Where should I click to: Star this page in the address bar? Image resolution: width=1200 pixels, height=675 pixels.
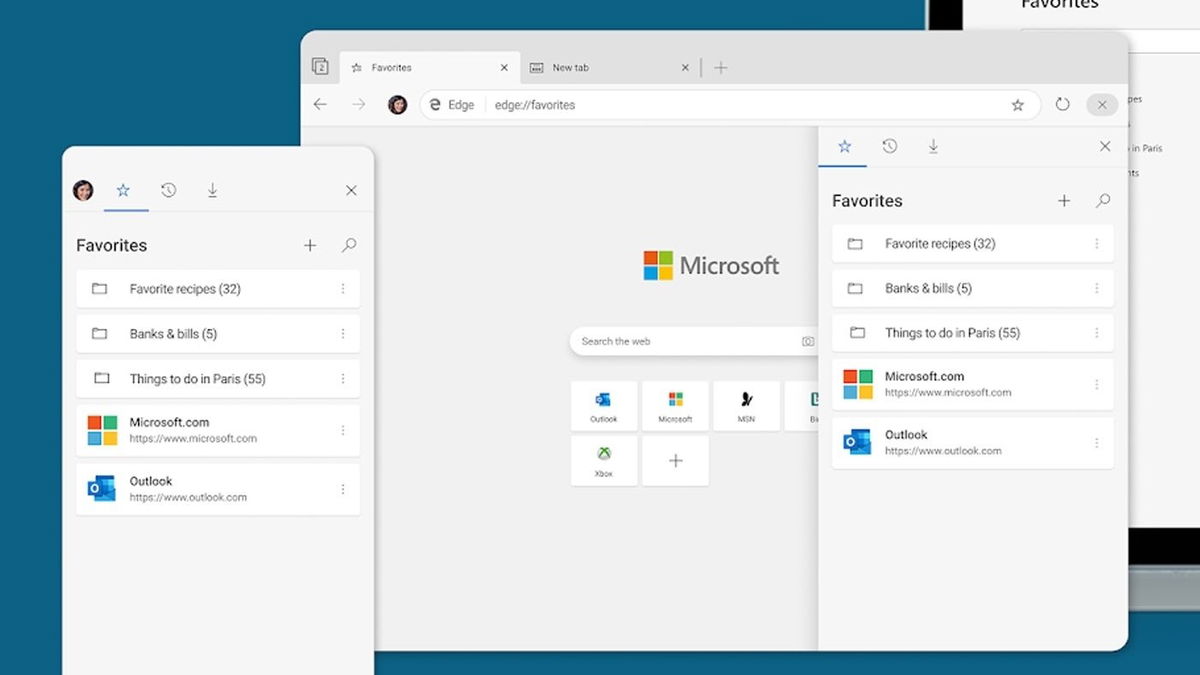(1018, 105)
